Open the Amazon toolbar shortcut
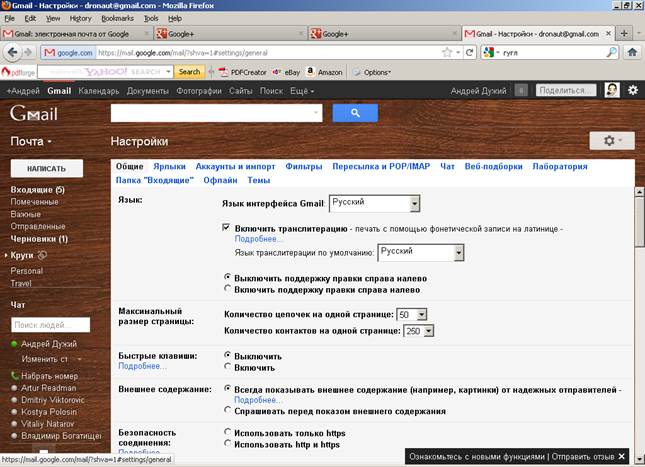Screen dimensions: 645x467 (x=325, y=72)
